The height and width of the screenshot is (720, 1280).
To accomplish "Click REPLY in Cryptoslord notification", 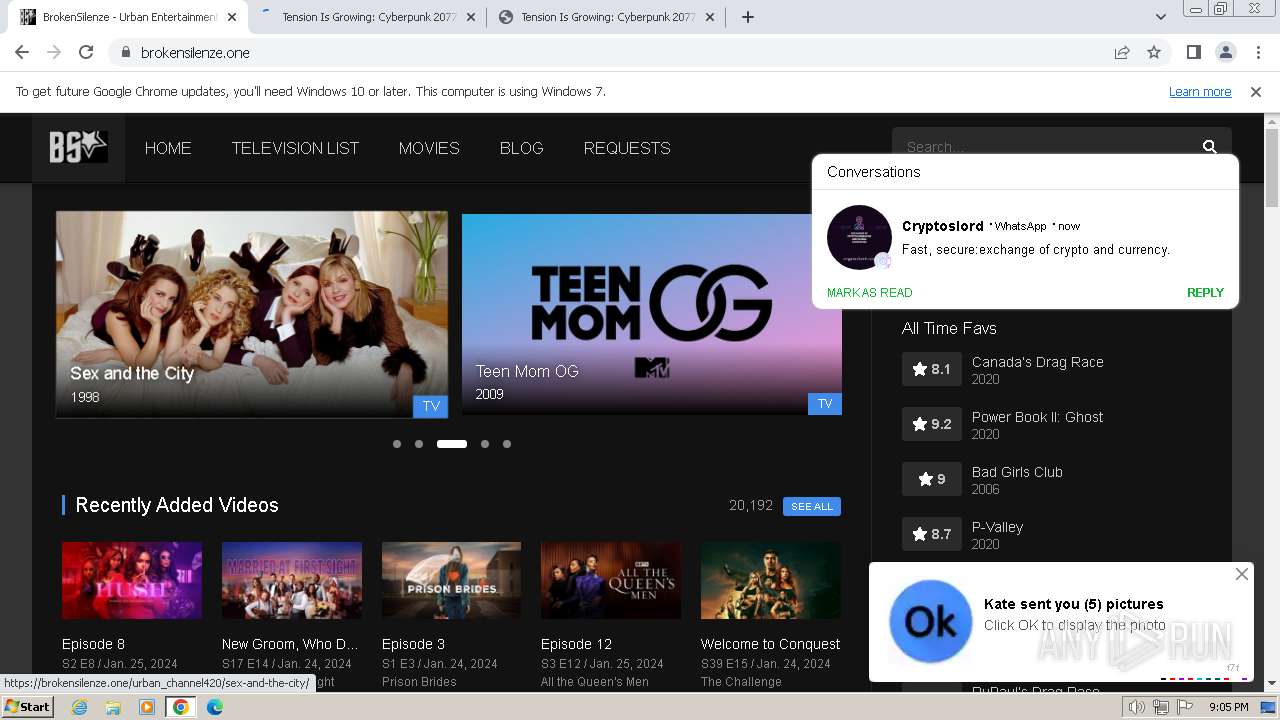I will pyautogui.click(x=1205, y=293).
